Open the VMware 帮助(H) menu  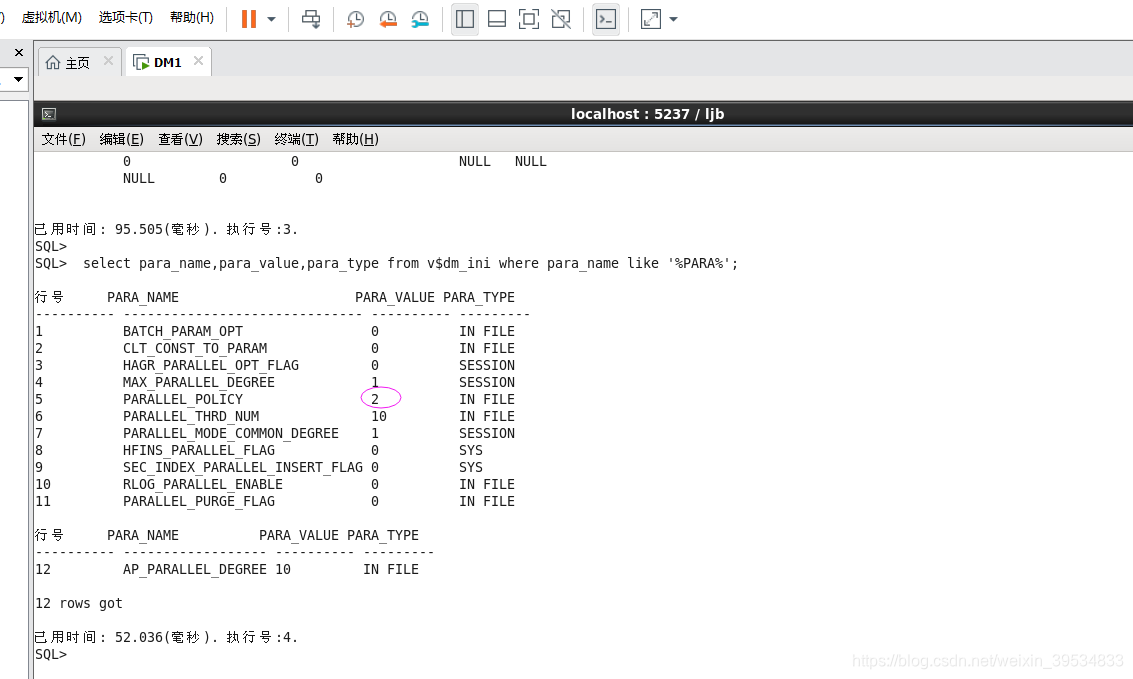point(192,17)
